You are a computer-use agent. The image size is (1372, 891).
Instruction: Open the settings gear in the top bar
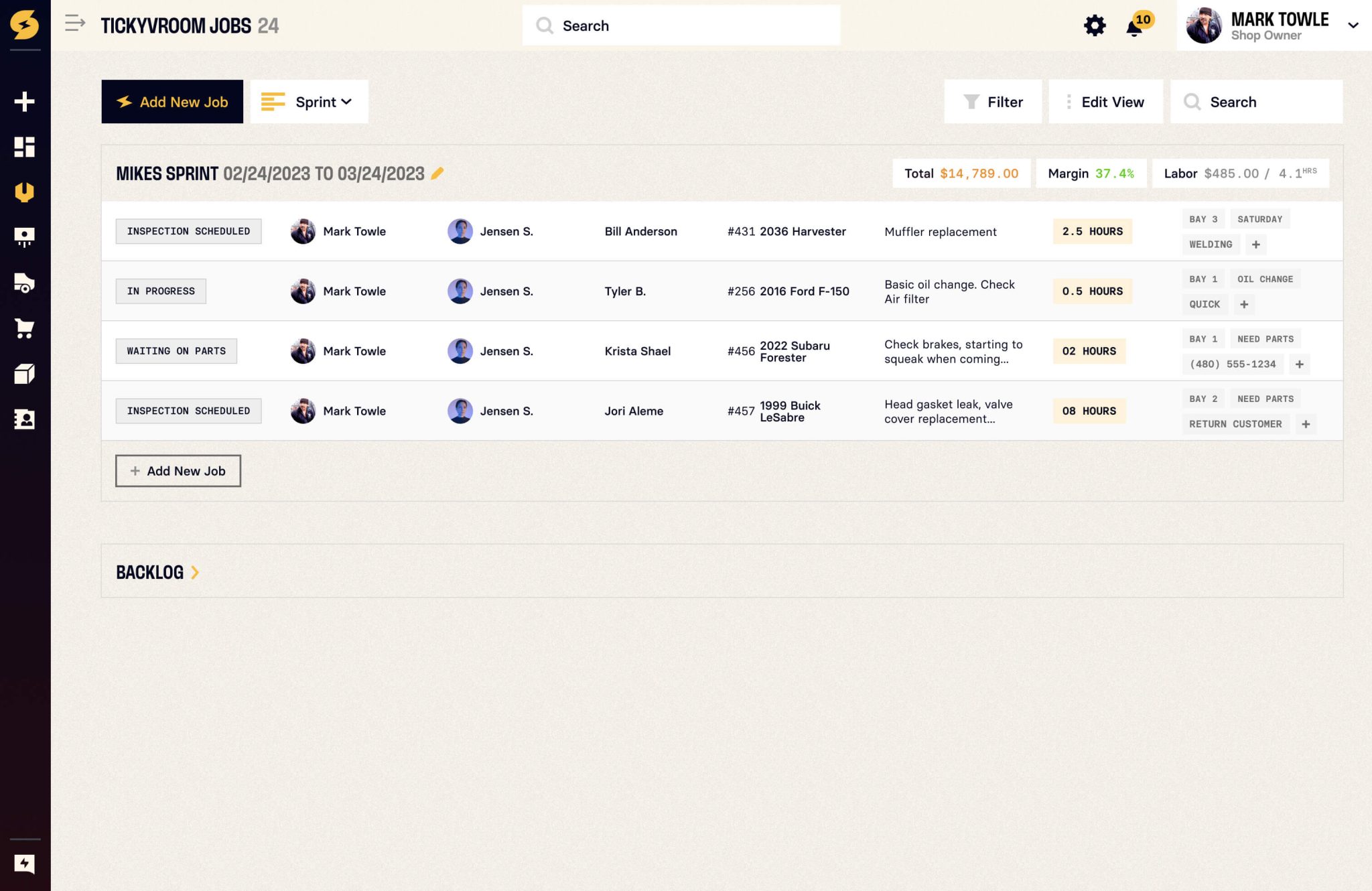pyautogui.click(x=1095, y=25)
